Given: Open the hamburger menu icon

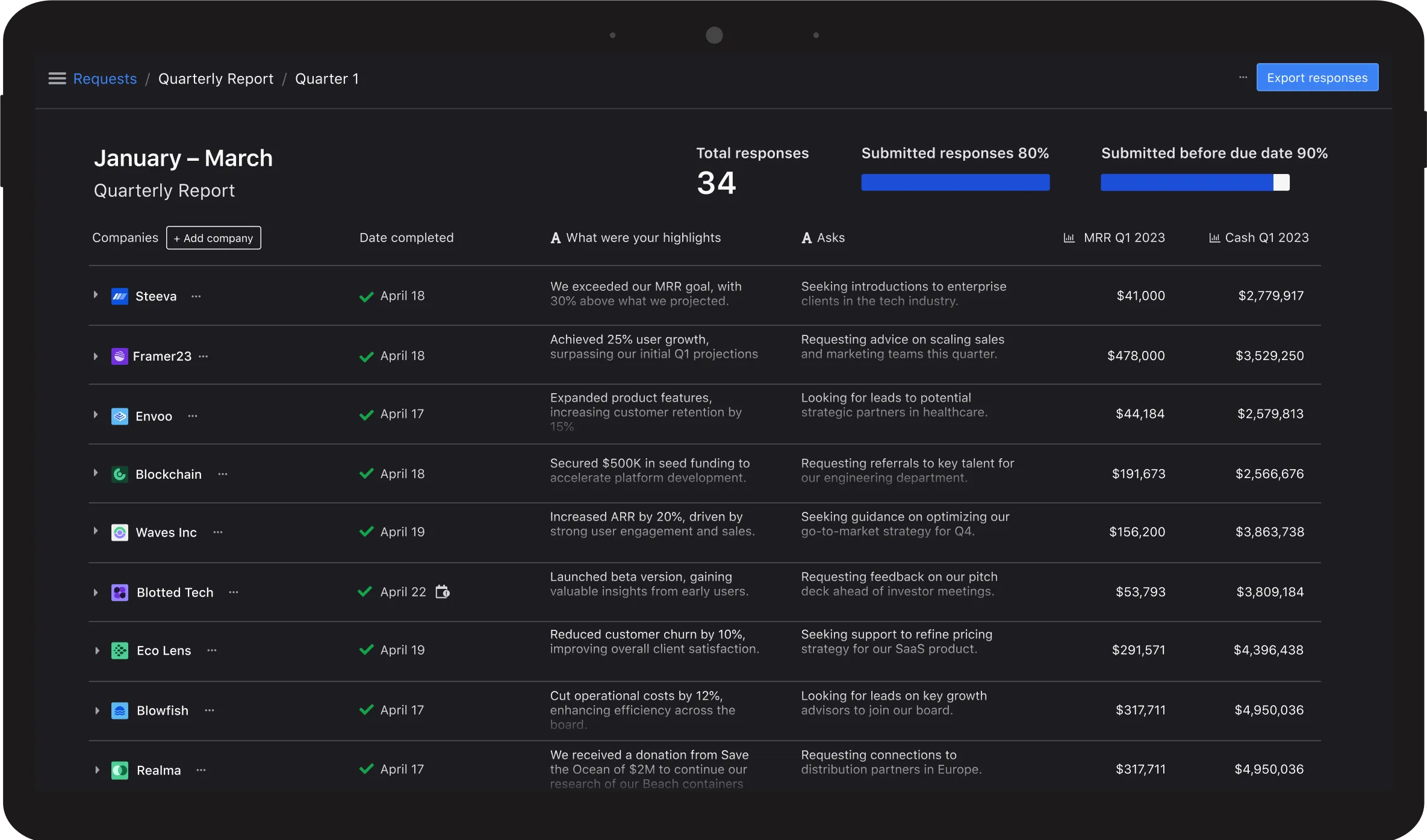Looking at the screenshot, I should [57, 79].
